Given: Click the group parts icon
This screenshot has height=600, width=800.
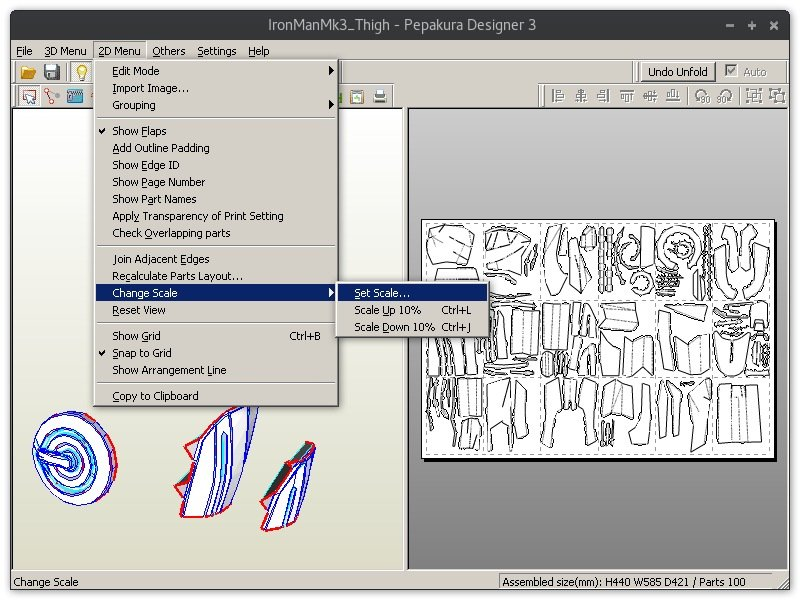Looking at the screenshot, I should coord(754,96).
